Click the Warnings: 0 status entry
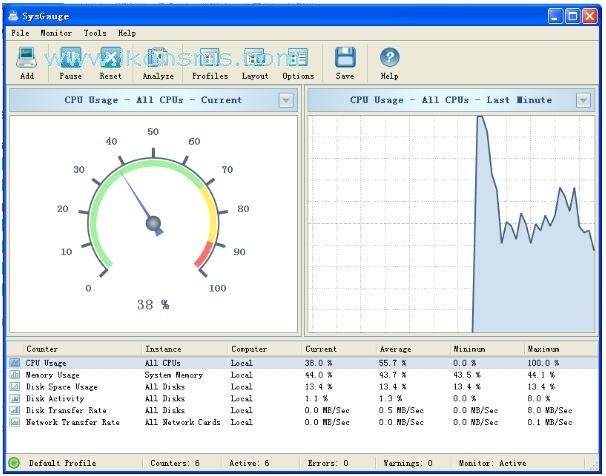Screen dimensions: 606x476 pyautogui.click(x=408, y=463)
